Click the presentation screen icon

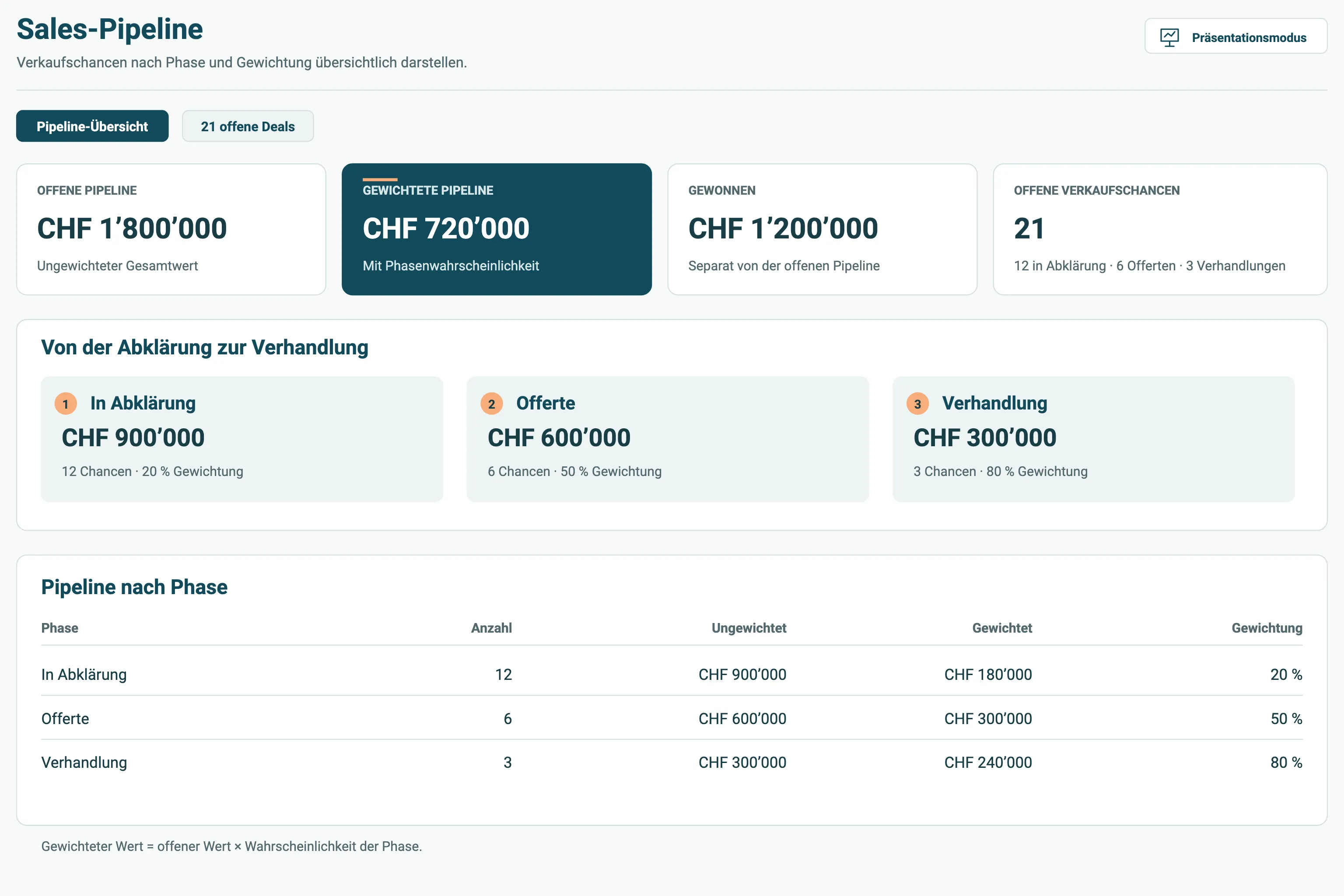(1169, 38)
